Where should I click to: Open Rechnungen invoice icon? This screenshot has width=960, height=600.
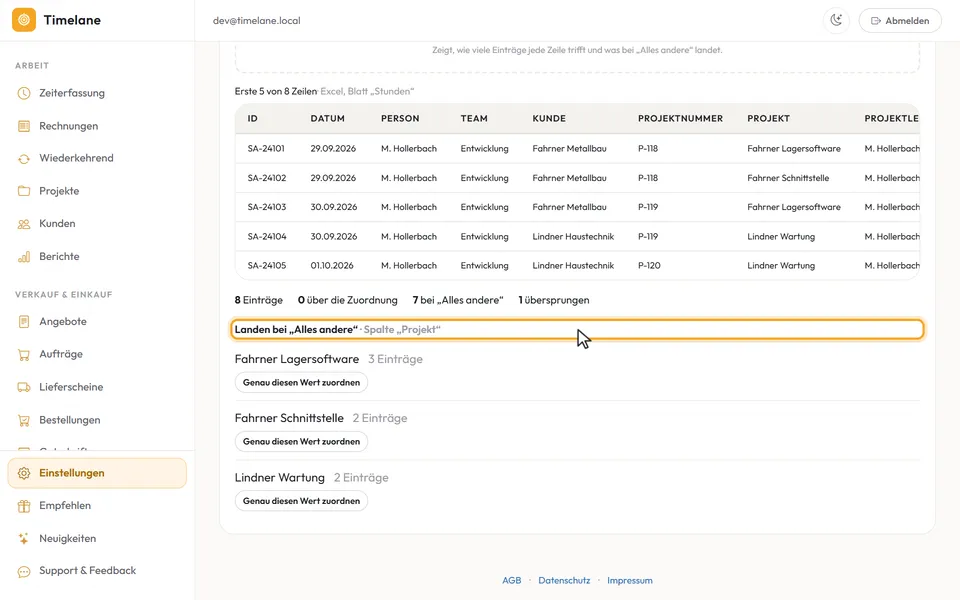[24, 126]
